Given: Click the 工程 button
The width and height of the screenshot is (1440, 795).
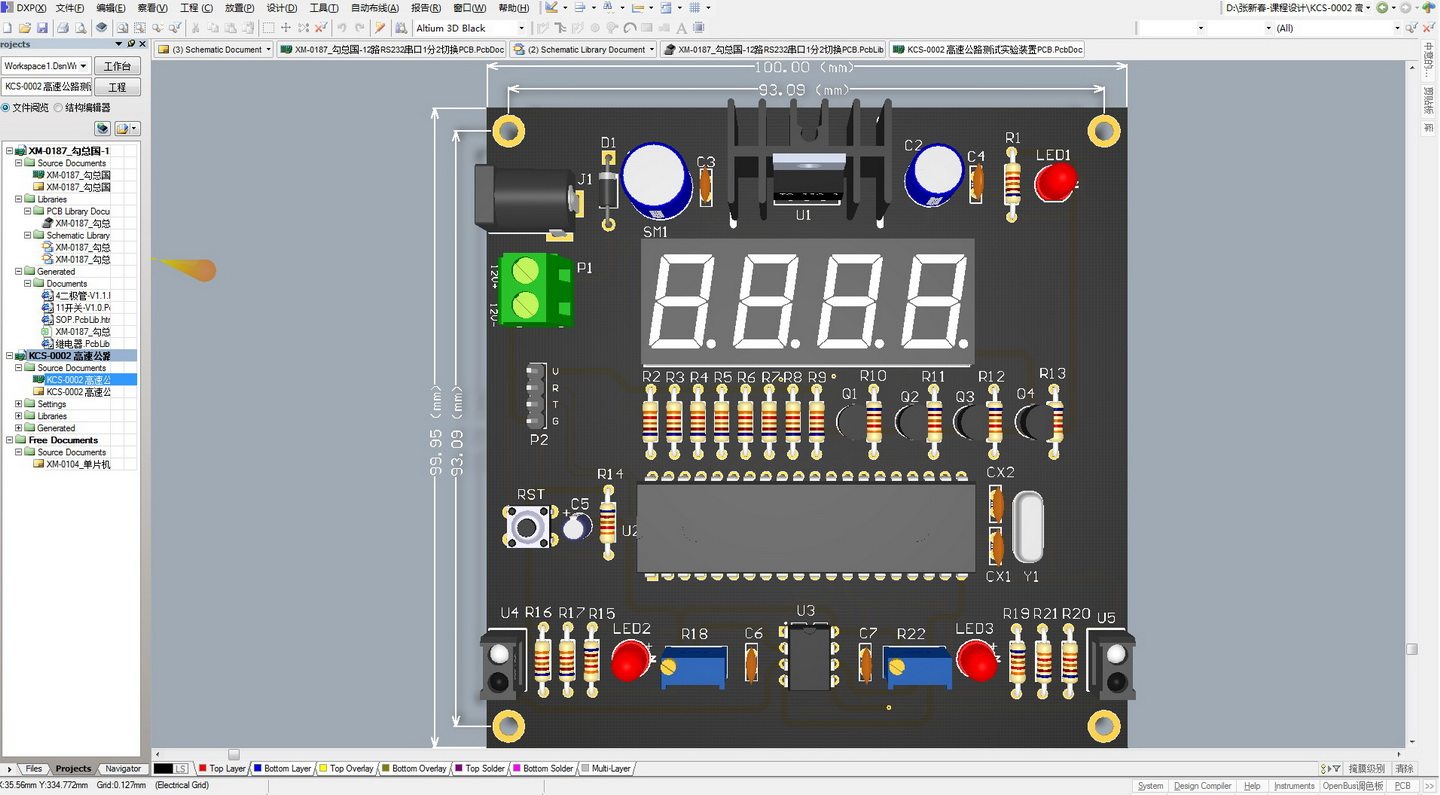Looking at the screenshot, I should point(117,87).
